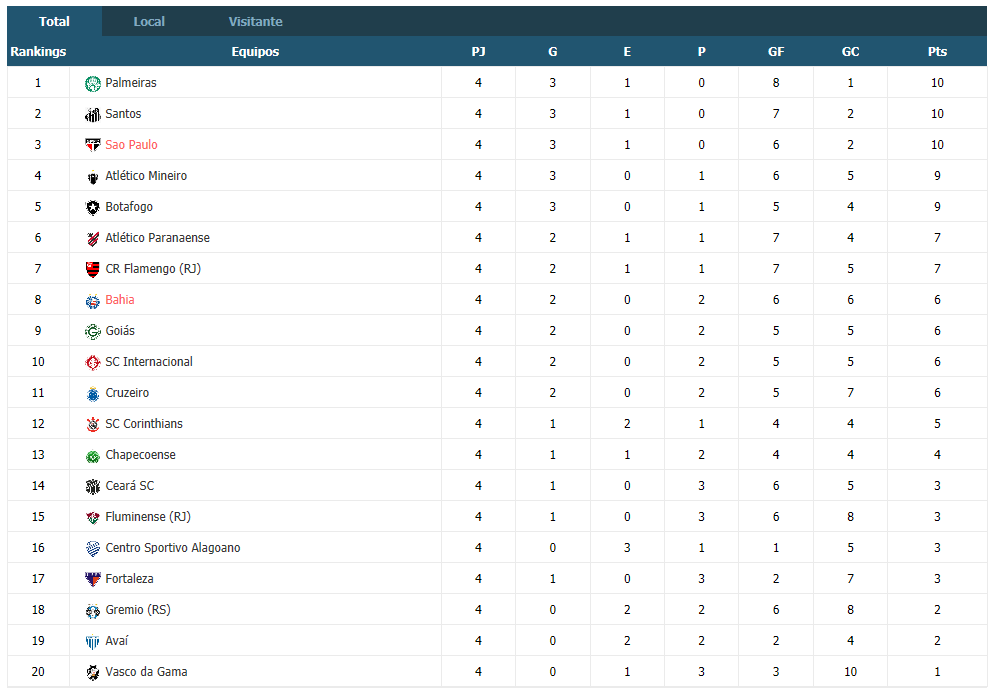
Task: Click the Pts column header
Action: pos(937,52)
